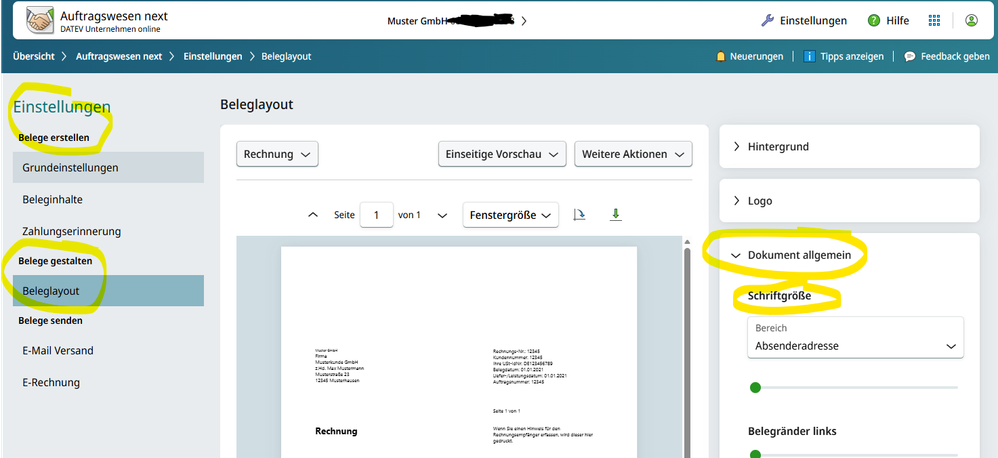Click the Belege erstellen sidebar heading
Image resolution: width=998 pixels, height=458 pixels.
(x=53, y=137)
